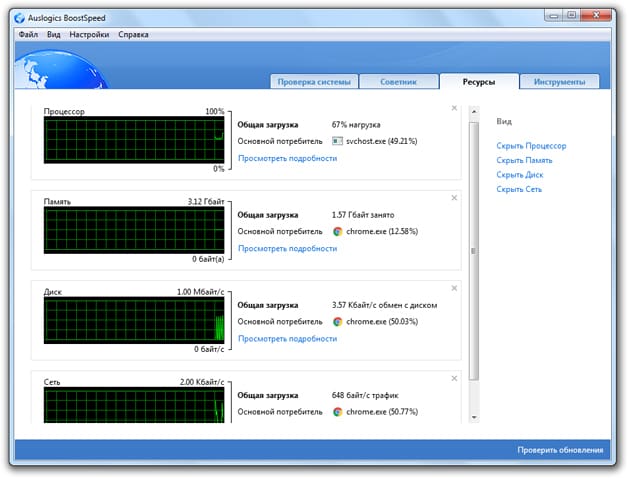The height and width of the screenshot is (478, 628).
Task: Click Скрыть Диск link
Action: click(x=520, y=175)
